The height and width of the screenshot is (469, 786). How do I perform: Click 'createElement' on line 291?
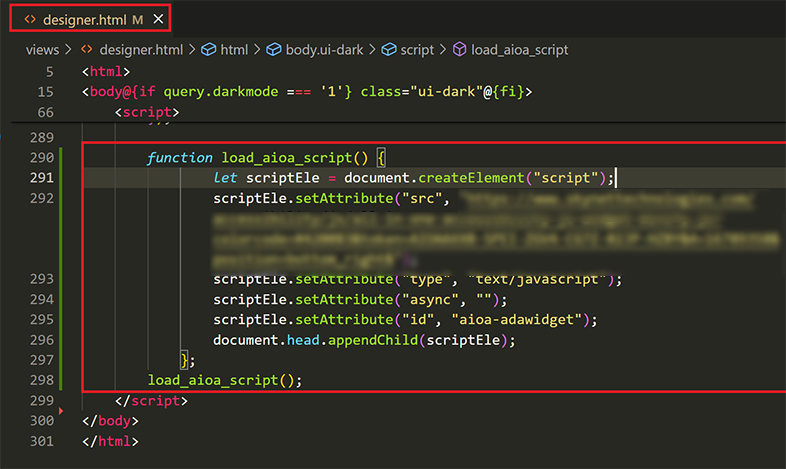pos(471,178)
